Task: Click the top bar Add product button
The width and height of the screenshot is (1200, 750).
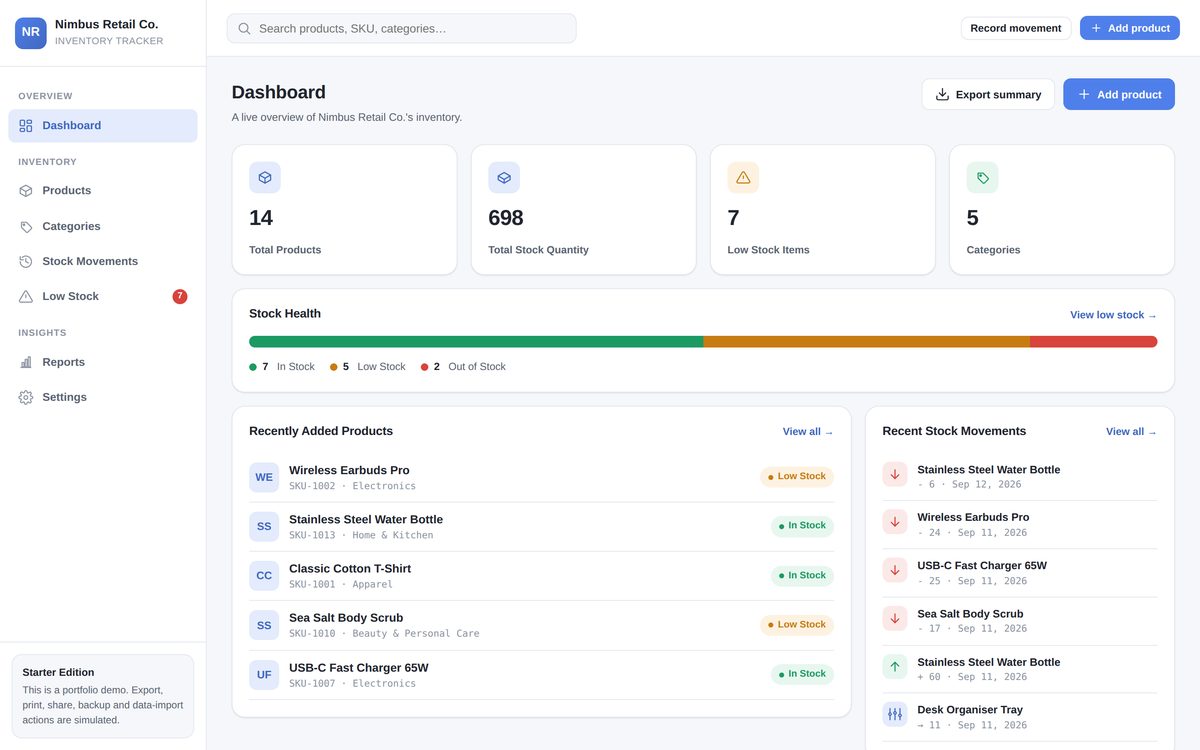Action: (1130, 28)
